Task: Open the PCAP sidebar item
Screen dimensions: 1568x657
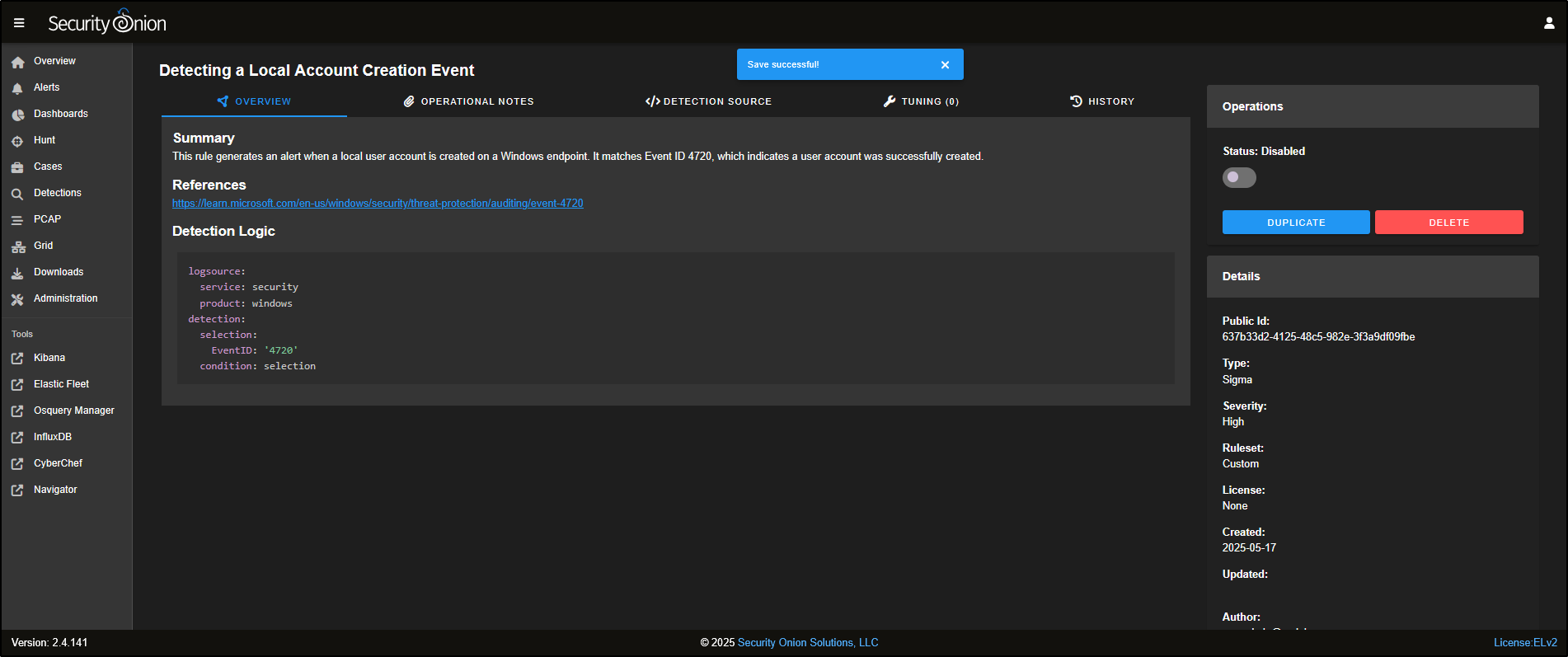Action: [47, 219]
